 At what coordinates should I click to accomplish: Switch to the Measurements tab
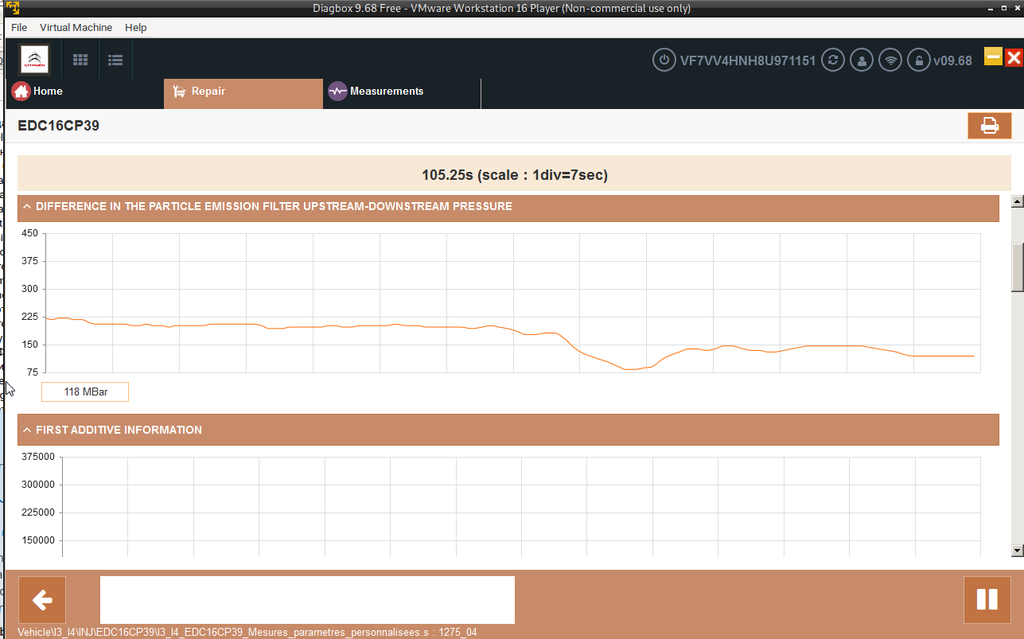click(376, 91)
